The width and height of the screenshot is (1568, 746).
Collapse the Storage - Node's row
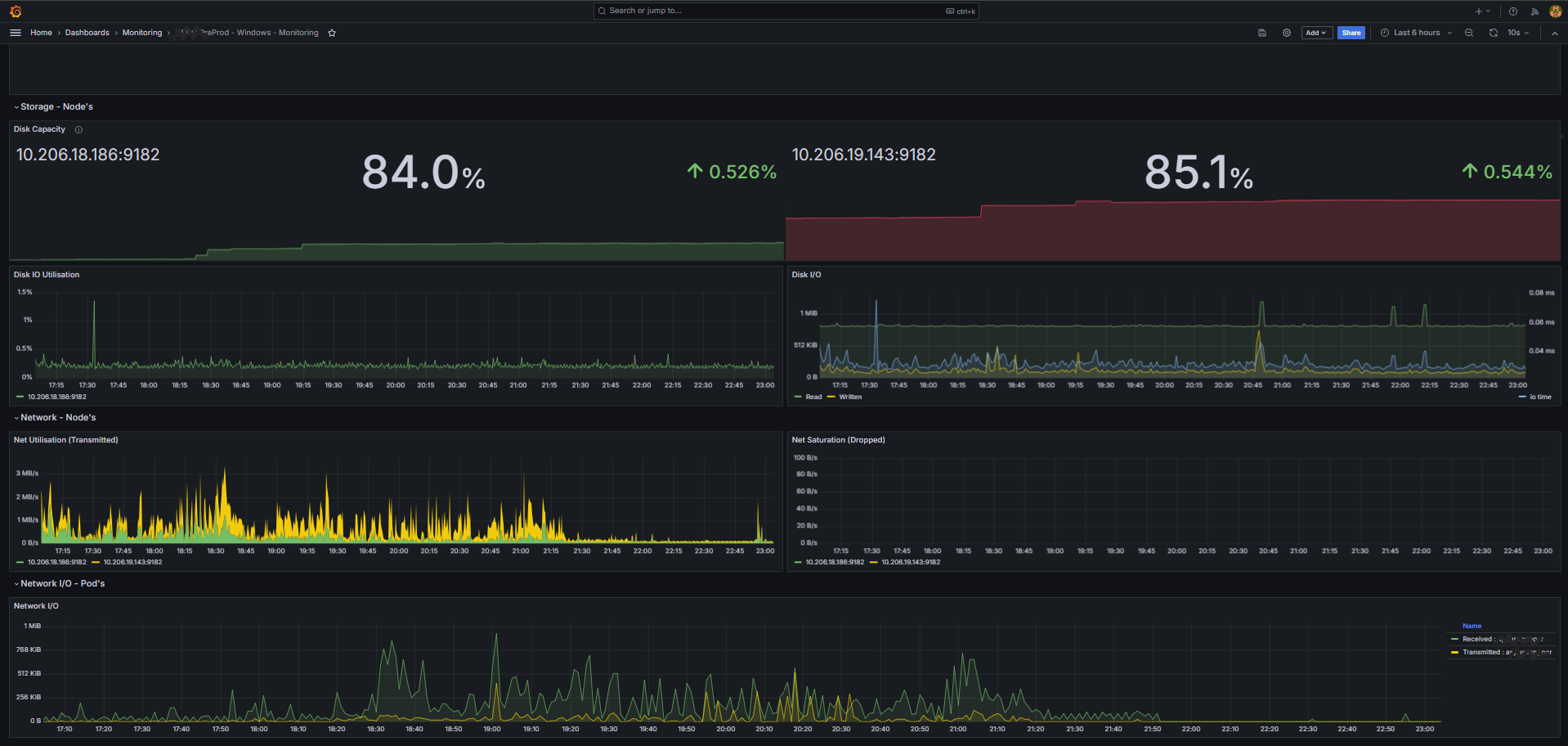56,106
